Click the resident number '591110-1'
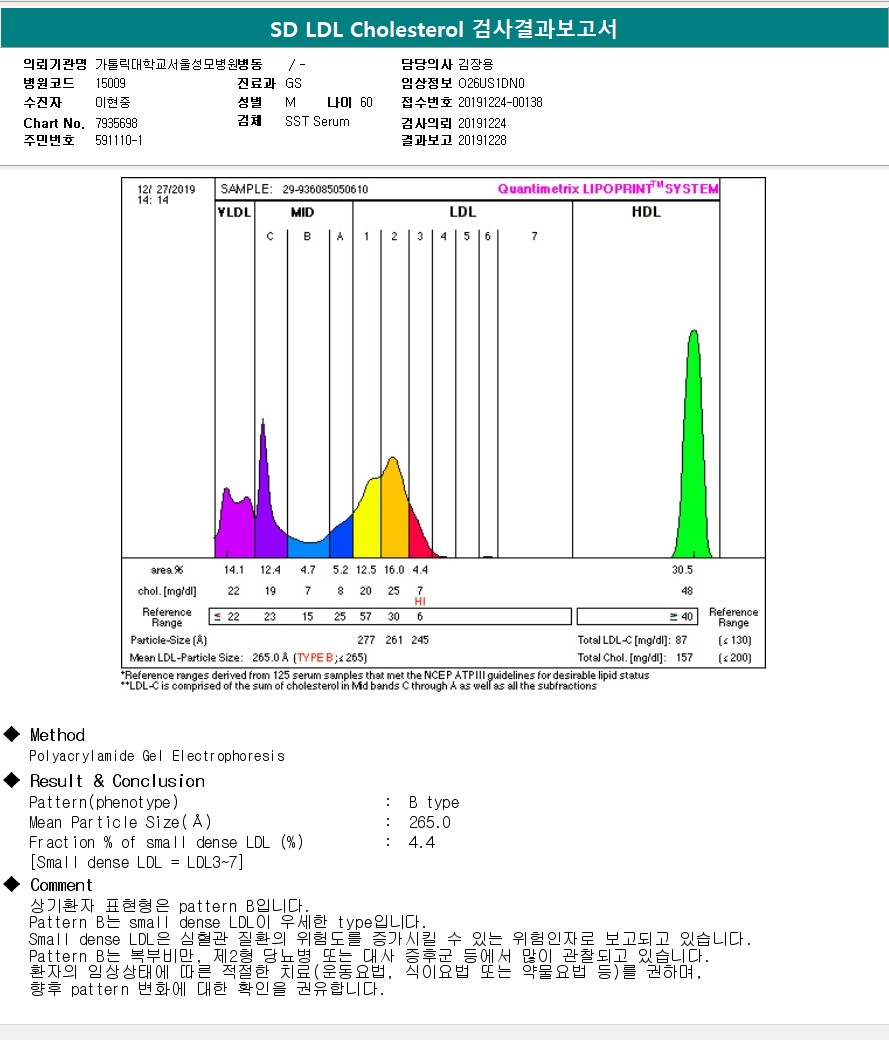The width and height of the screenshot is (889, 1040). tap(119, 140)
